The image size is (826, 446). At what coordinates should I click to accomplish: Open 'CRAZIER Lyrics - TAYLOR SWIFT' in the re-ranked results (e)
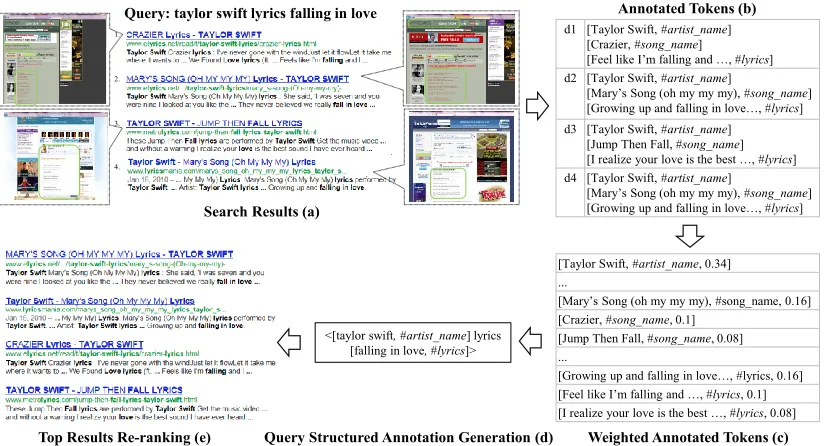click(74, 344)
